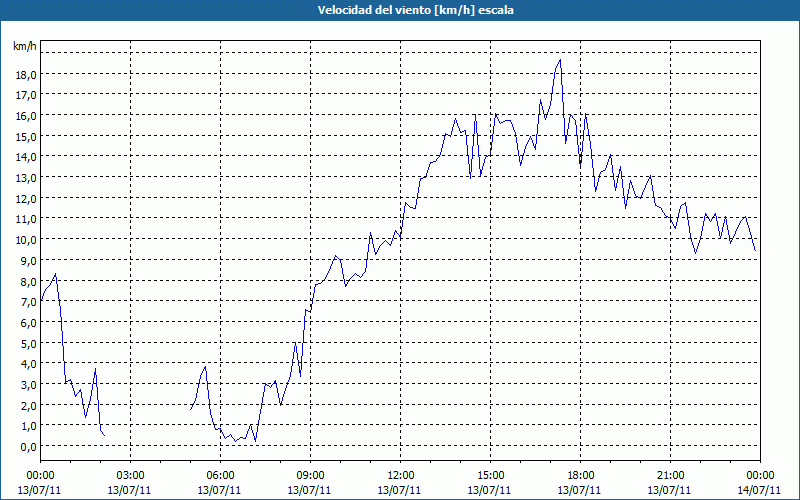Select the 16,0 y-axis value
The width and height of the screenshot is (800, 500).
point(27,116)
